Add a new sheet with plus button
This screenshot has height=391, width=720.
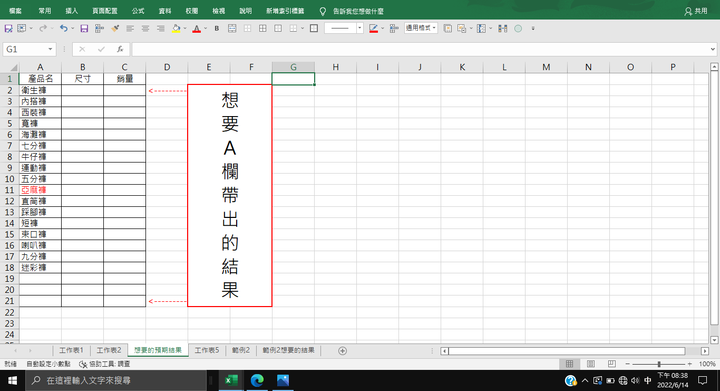[342, 351]
